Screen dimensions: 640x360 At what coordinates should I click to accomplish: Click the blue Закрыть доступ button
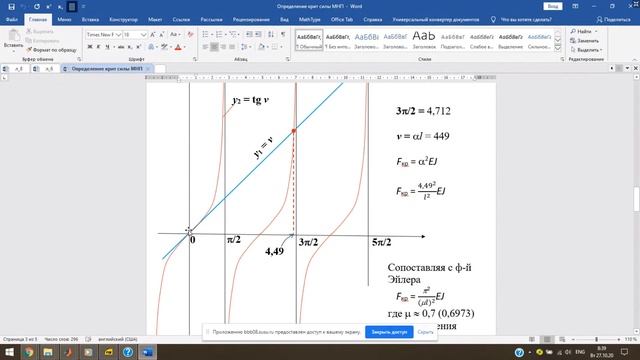click(x=389, y=332)
